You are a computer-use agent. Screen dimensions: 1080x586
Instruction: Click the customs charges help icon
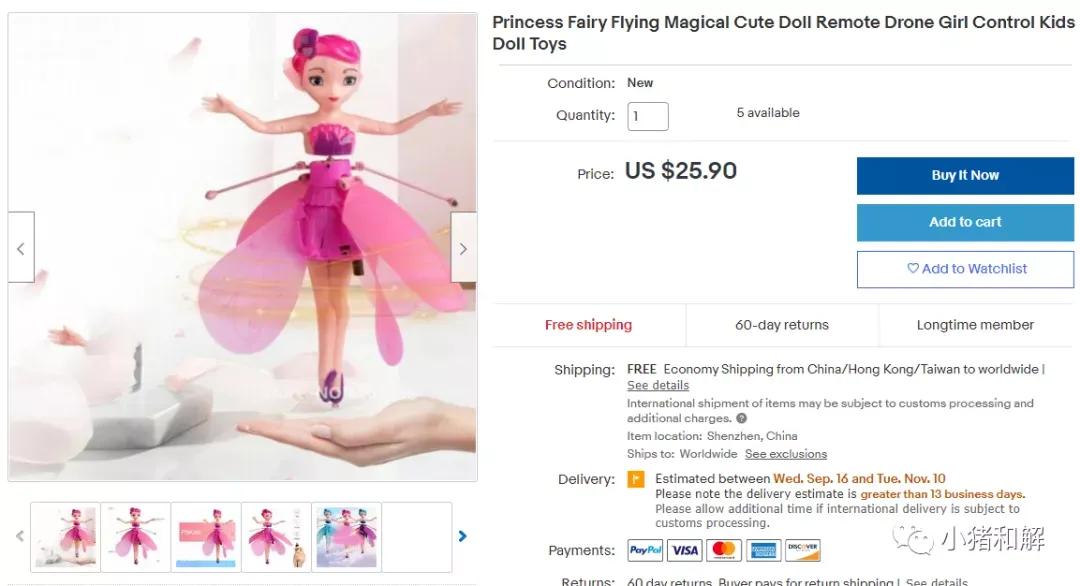pyautogui.click(x=742, y=419)
